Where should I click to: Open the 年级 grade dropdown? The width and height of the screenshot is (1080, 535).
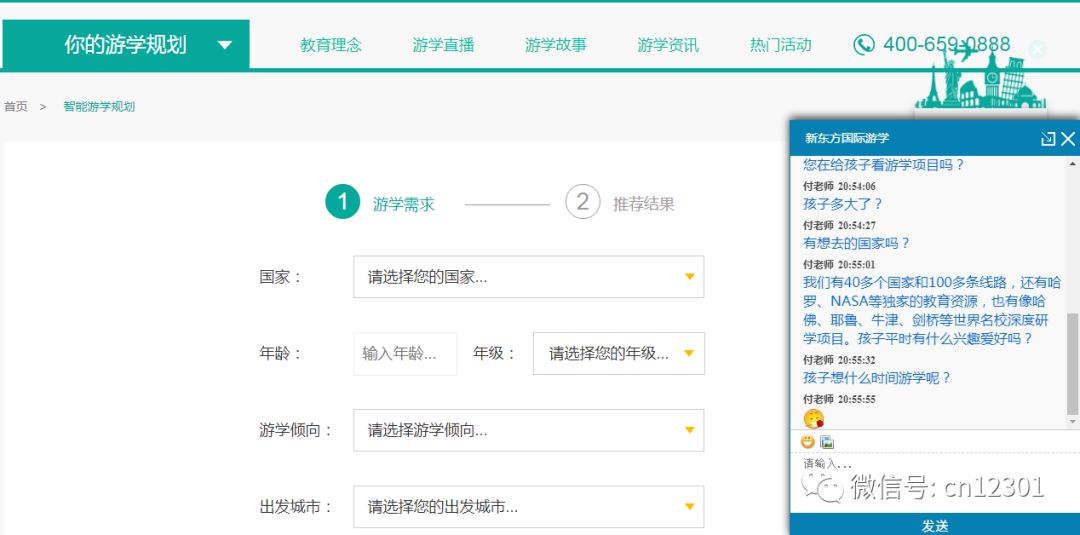coord(619,353)
